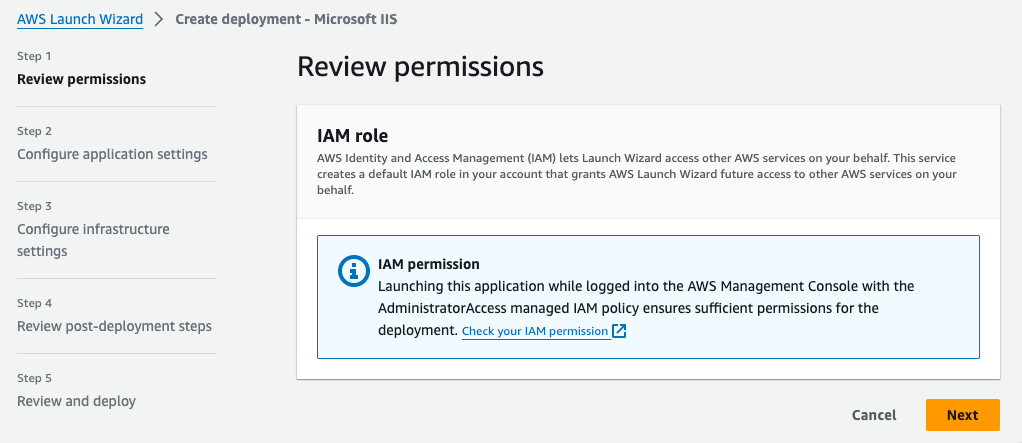Open the AWS Launch Wizard breadcrumb link

[x=80, y=19]
